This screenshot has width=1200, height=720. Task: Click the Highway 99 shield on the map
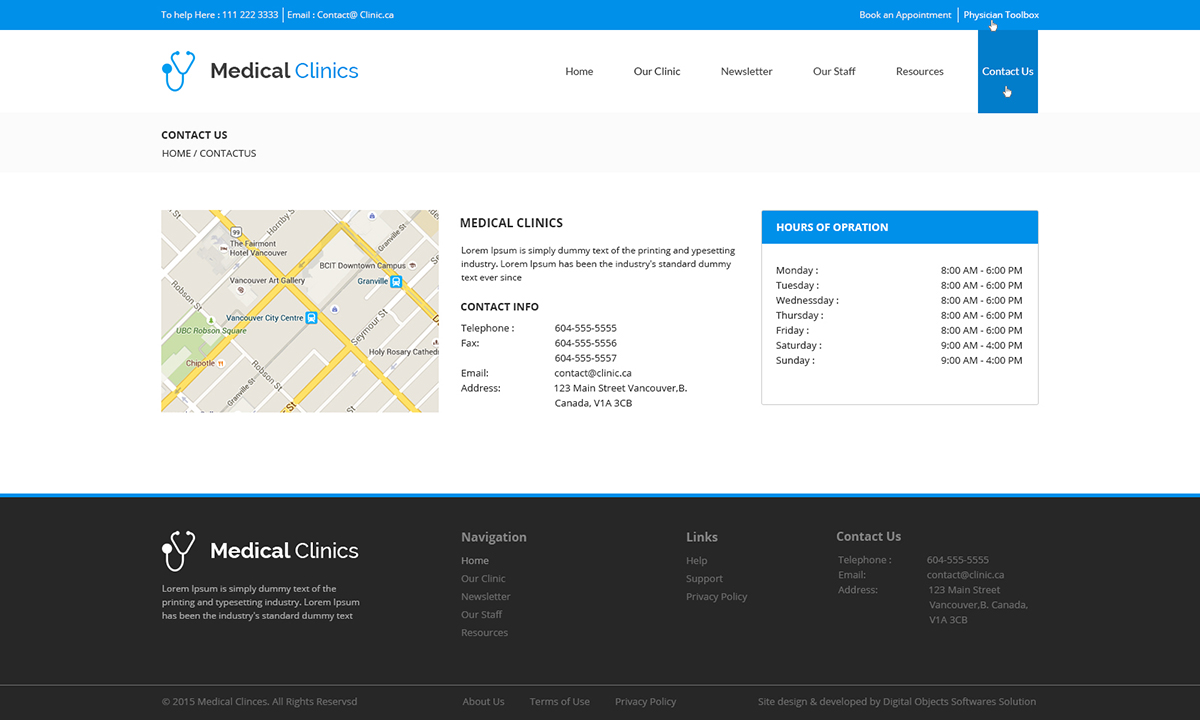(235, 232)
